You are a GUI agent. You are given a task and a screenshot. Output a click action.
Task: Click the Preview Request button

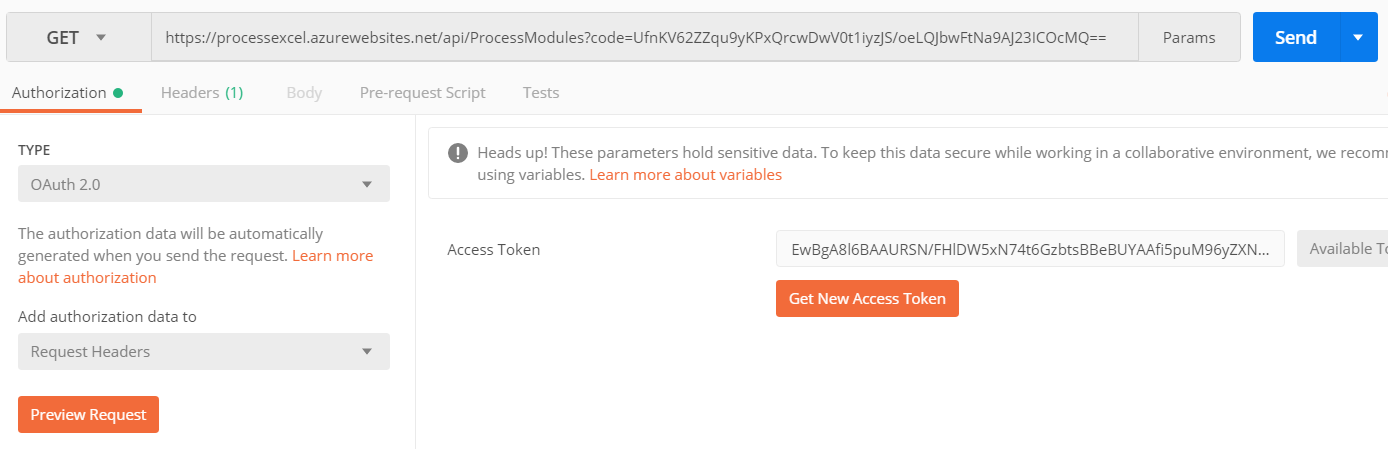coord(88,414)
